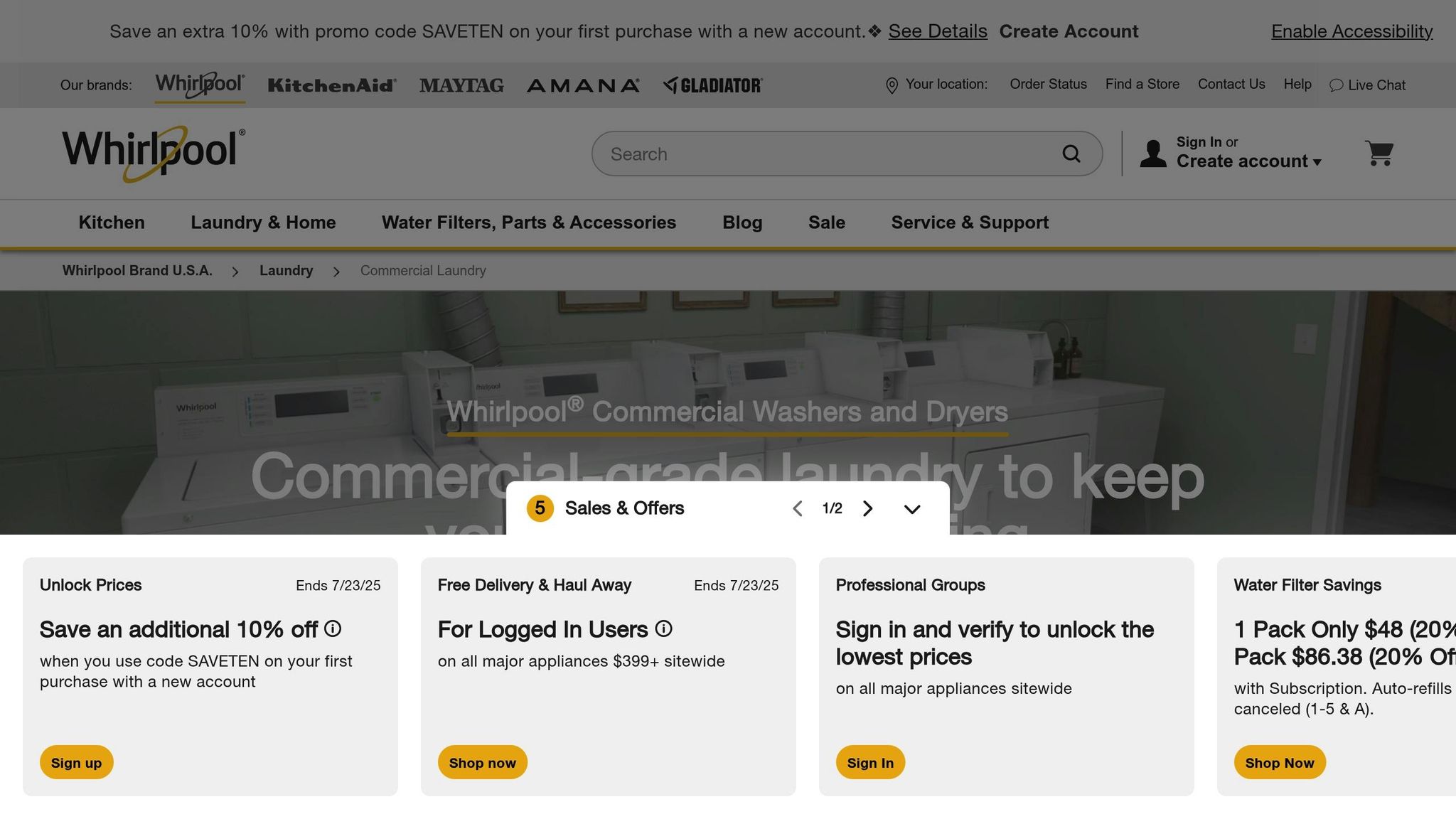Click the info icon beside 'Save an additional 10% off'
This screenshot has height=819, width=1456.
[333, 628]
